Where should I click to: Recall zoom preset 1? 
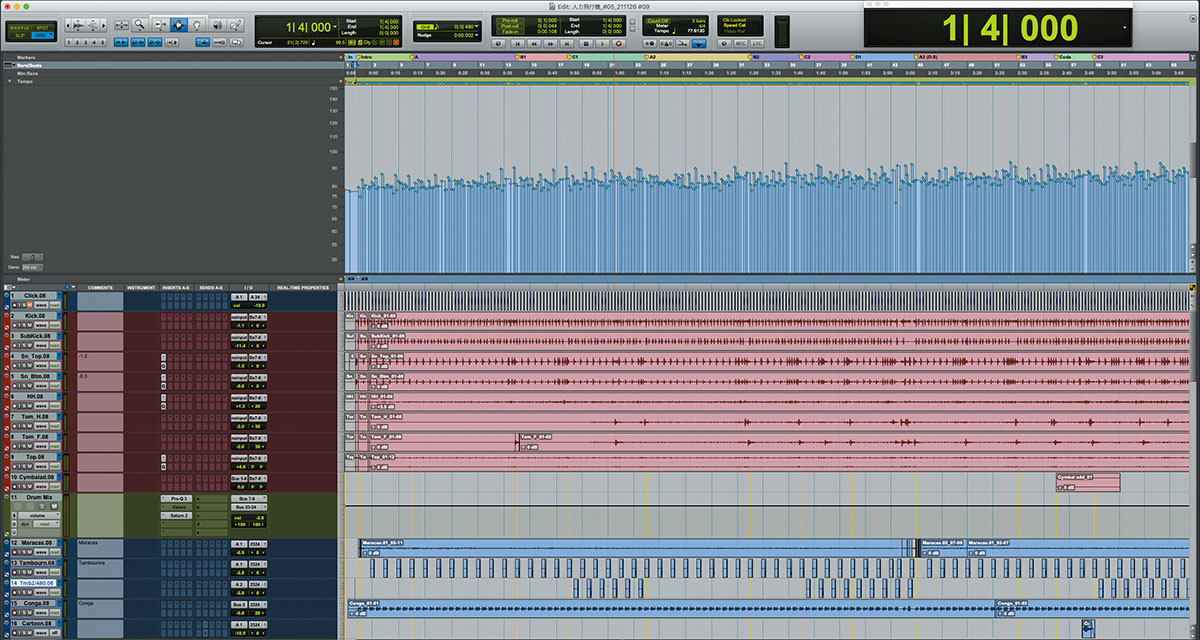69,42
